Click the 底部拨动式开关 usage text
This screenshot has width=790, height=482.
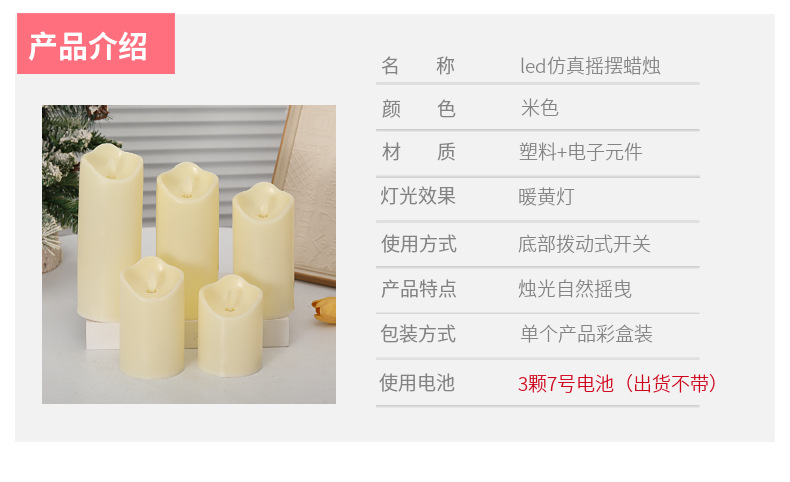(x=584, y=244)
